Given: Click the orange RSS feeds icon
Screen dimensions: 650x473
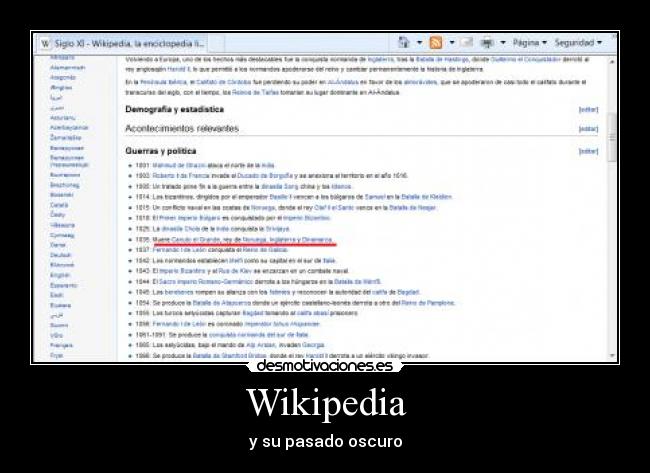Looking at the screenshot, I should coord(436,42).
